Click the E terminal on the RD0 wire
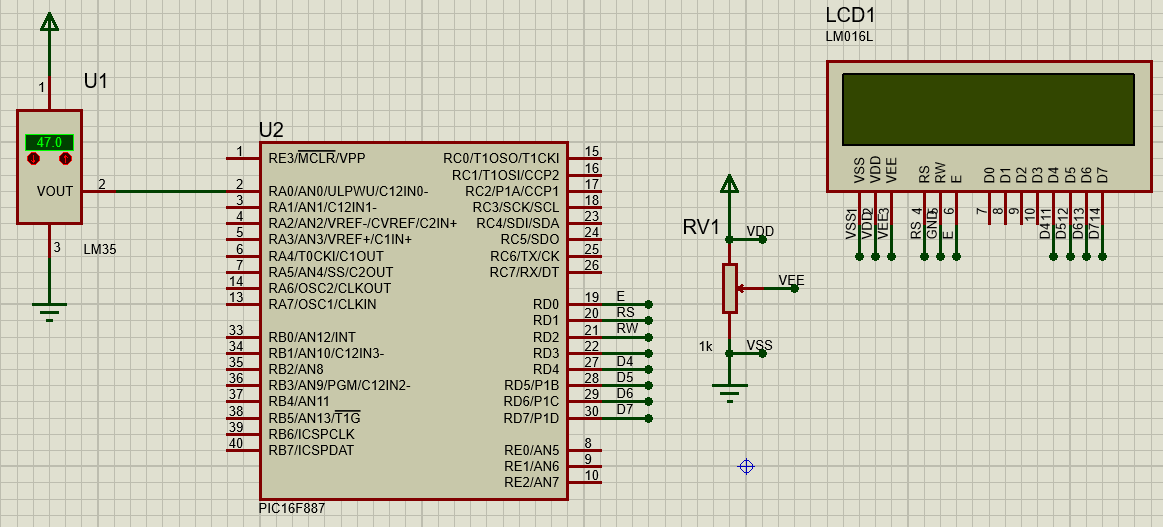Image resolution: width=1163 pixels, height=527 pixels. (x=649, y=304)
